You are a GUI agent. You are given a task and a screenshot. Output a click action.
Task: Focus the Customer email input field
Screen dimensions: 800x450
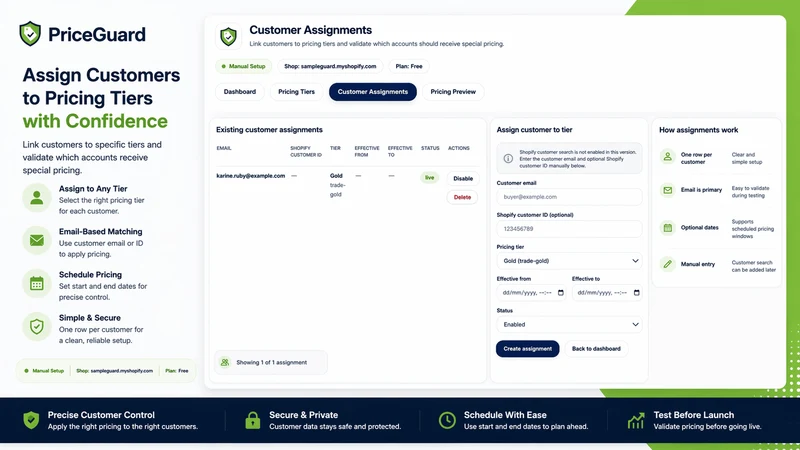point(569,197)
